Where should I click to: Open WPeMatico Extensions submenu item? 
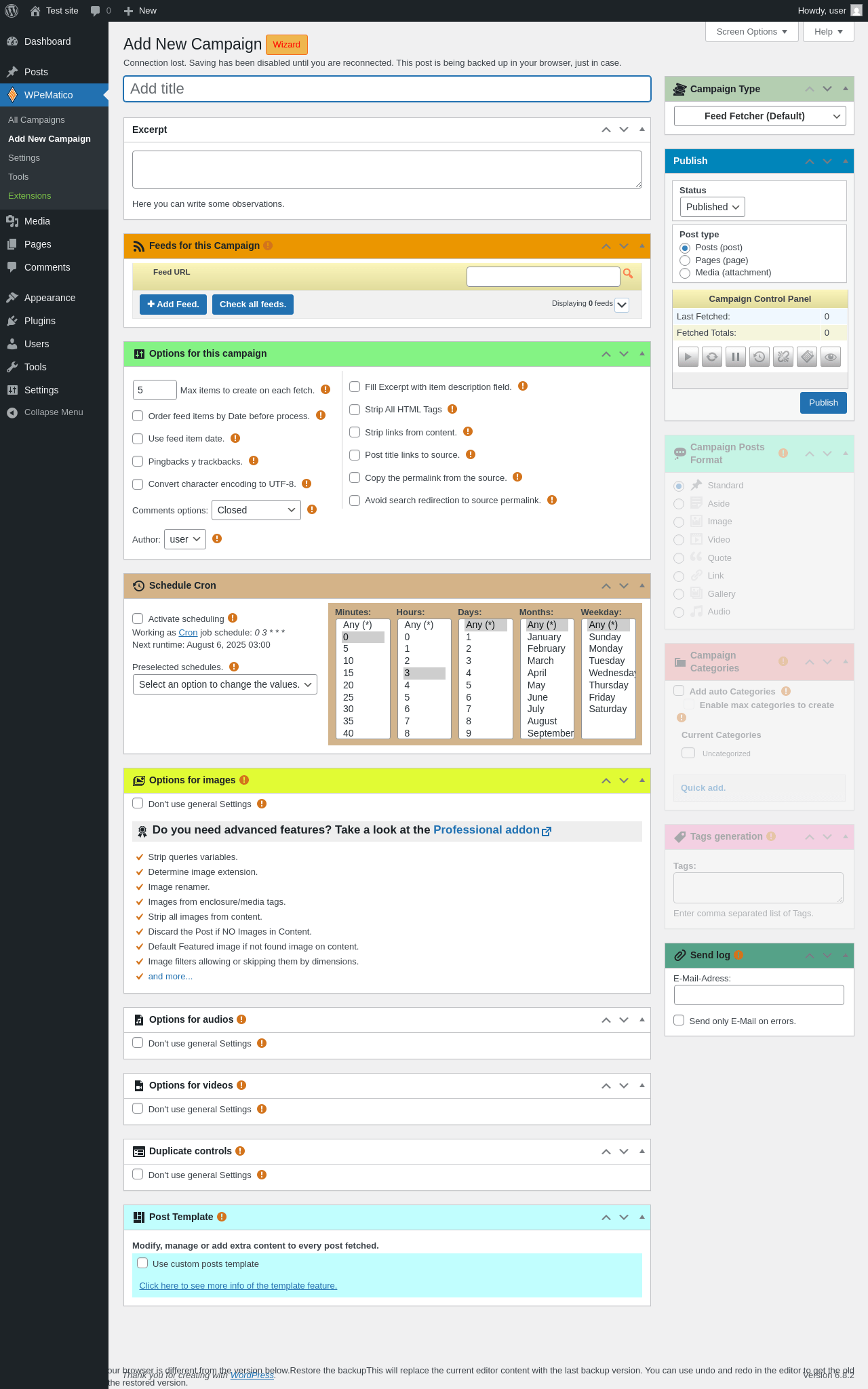(x=30, y=196)
